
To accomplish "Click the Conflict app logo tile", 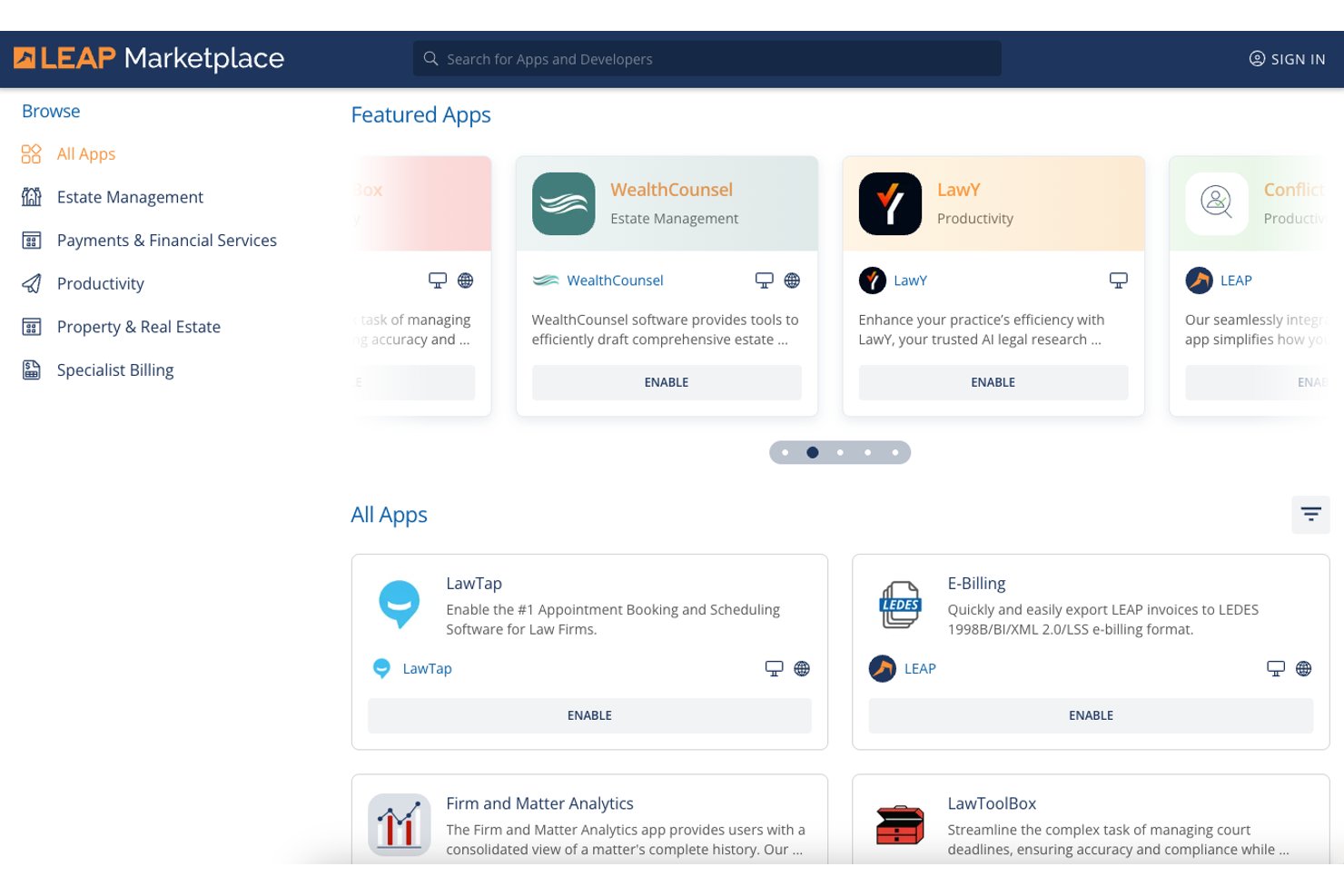I will (1217, 203).
